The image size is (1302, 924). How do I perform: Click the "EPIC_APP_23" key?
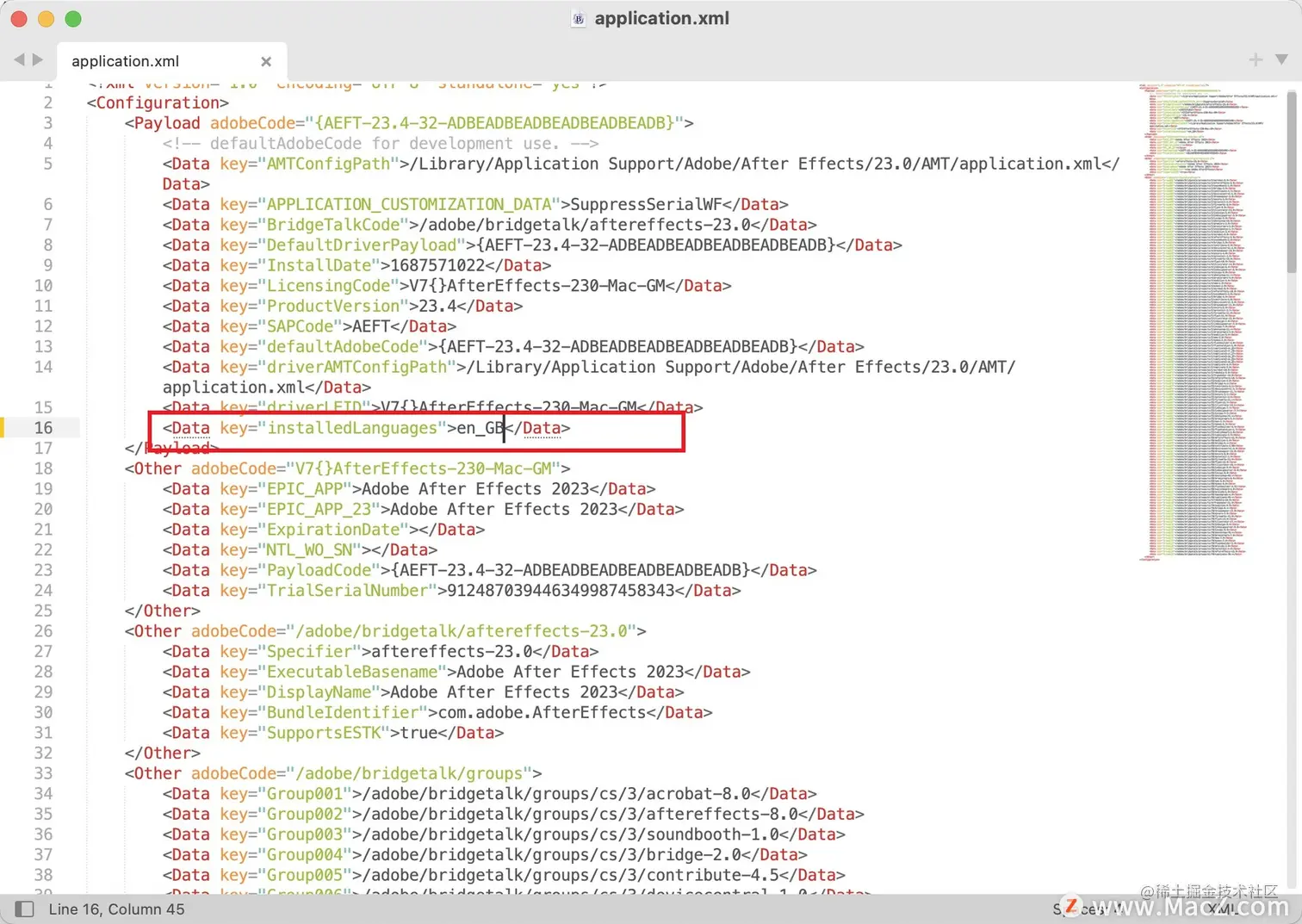pos(319,510)
